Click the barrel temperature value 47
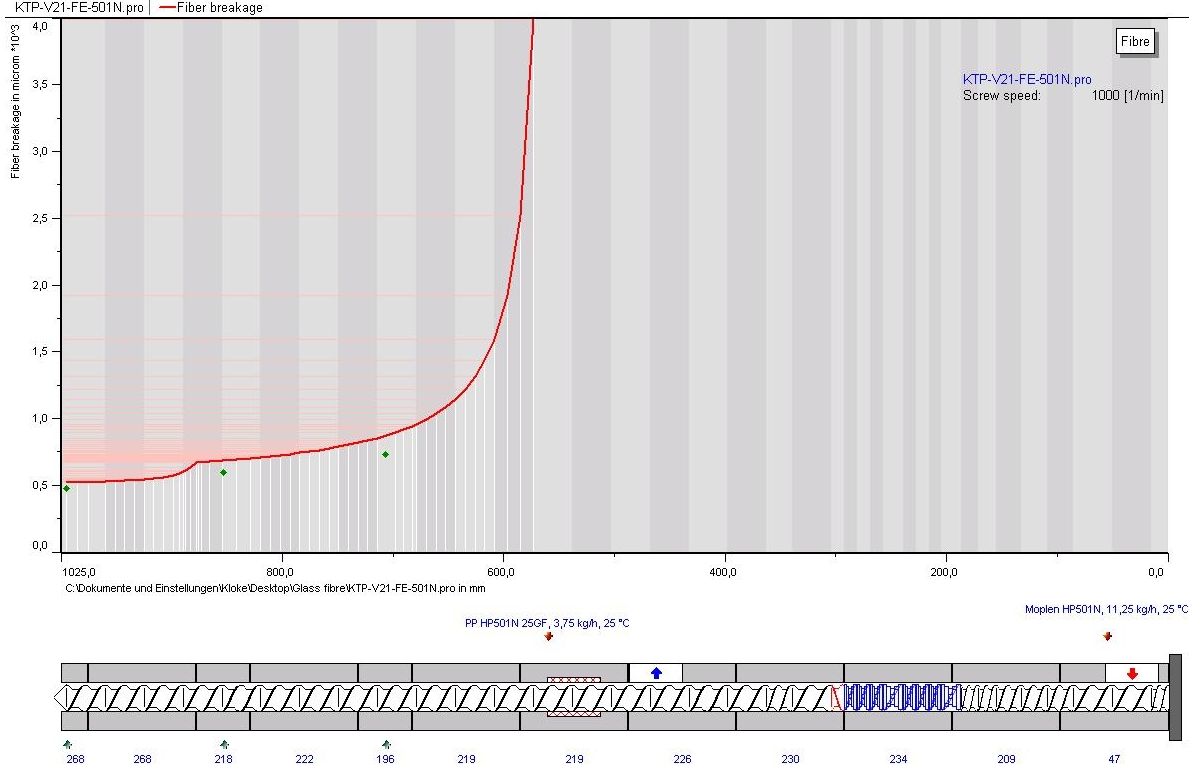The width and height of the screenshot is (1199, 771). 1114,759
